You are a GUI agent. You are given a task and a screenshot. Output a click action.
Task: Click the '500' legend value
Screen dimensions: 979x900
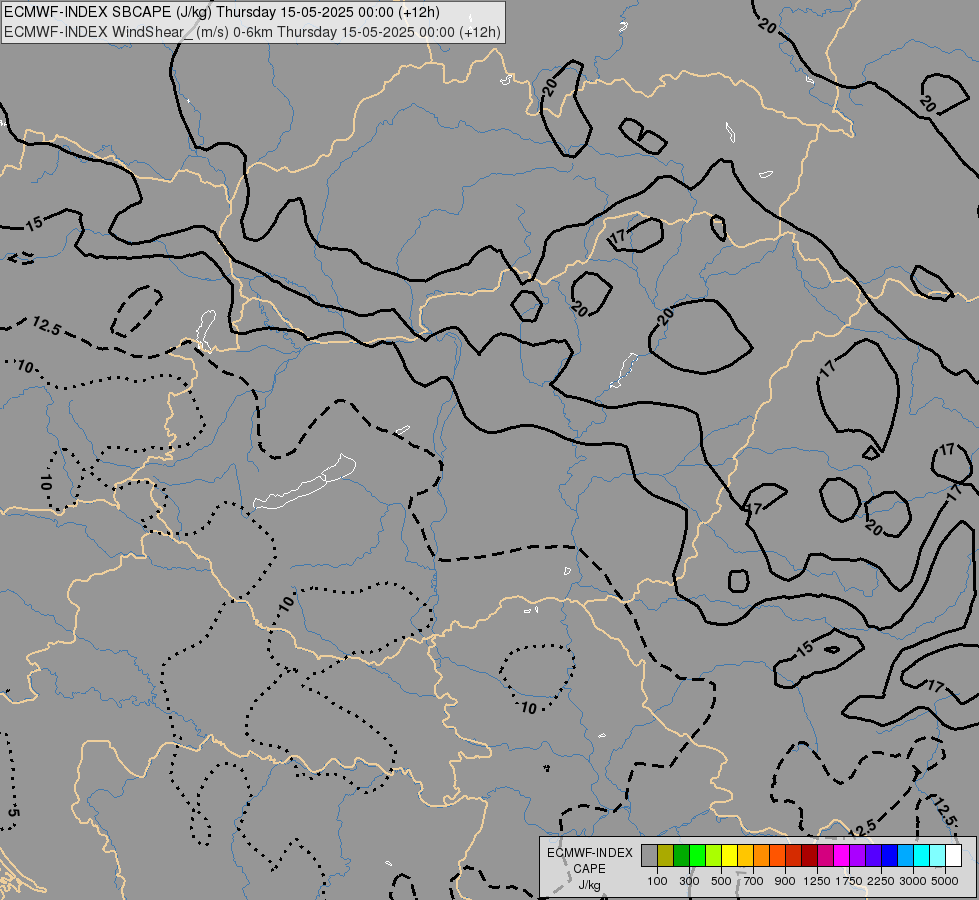pyautogui.click(x=721, y=881)
